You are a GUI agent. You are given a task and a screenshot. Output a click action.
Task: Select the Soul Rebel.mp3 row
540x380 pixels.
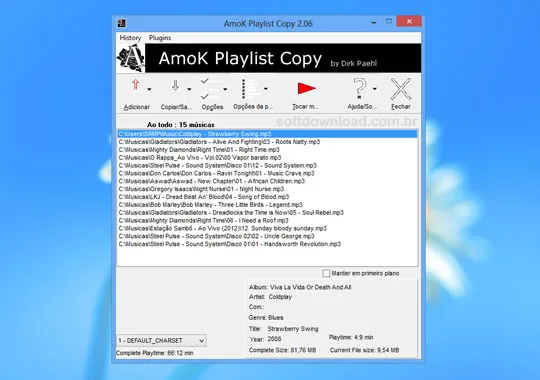click(267, 213)
